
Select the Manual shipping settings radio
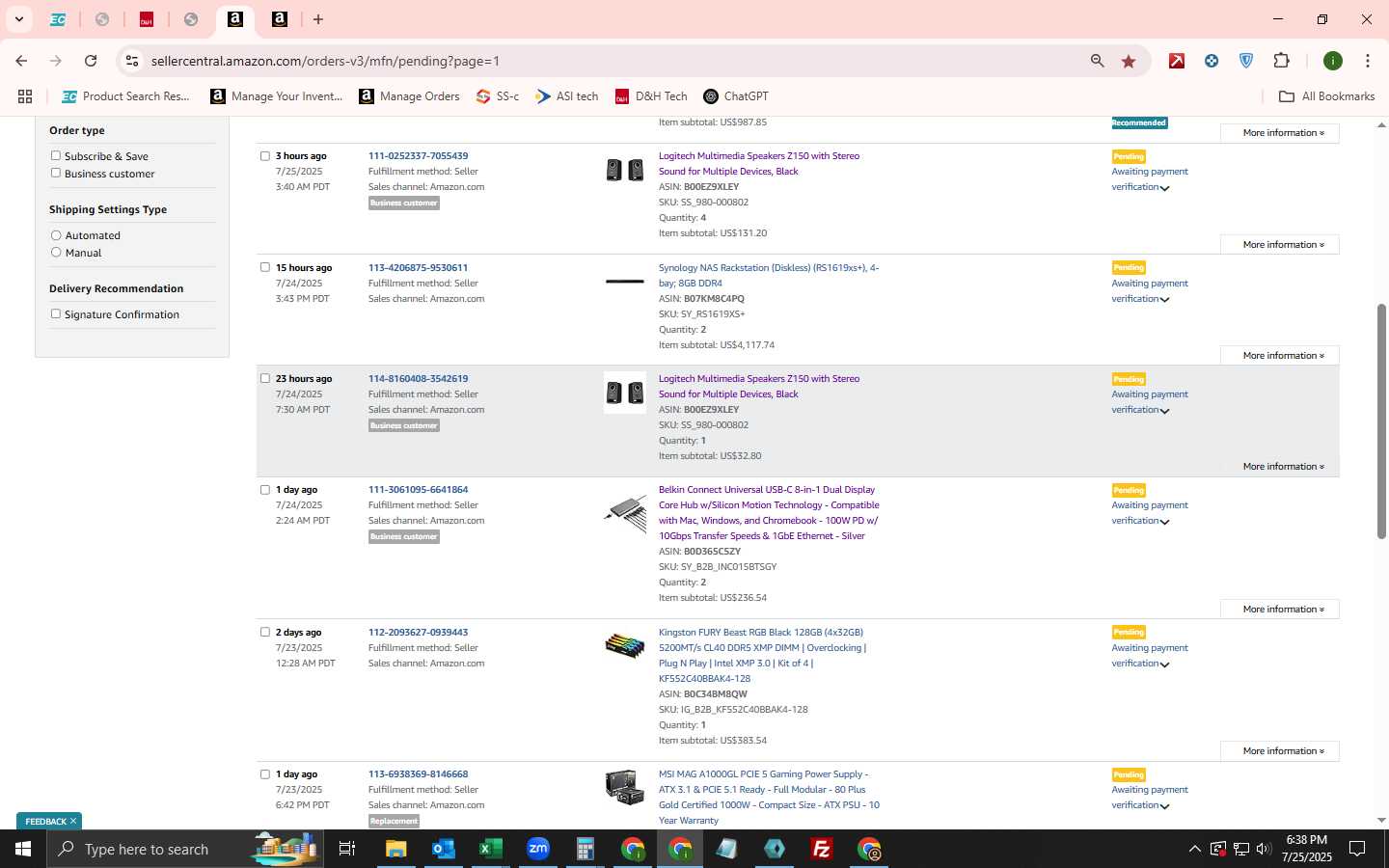tap(56, 252)
